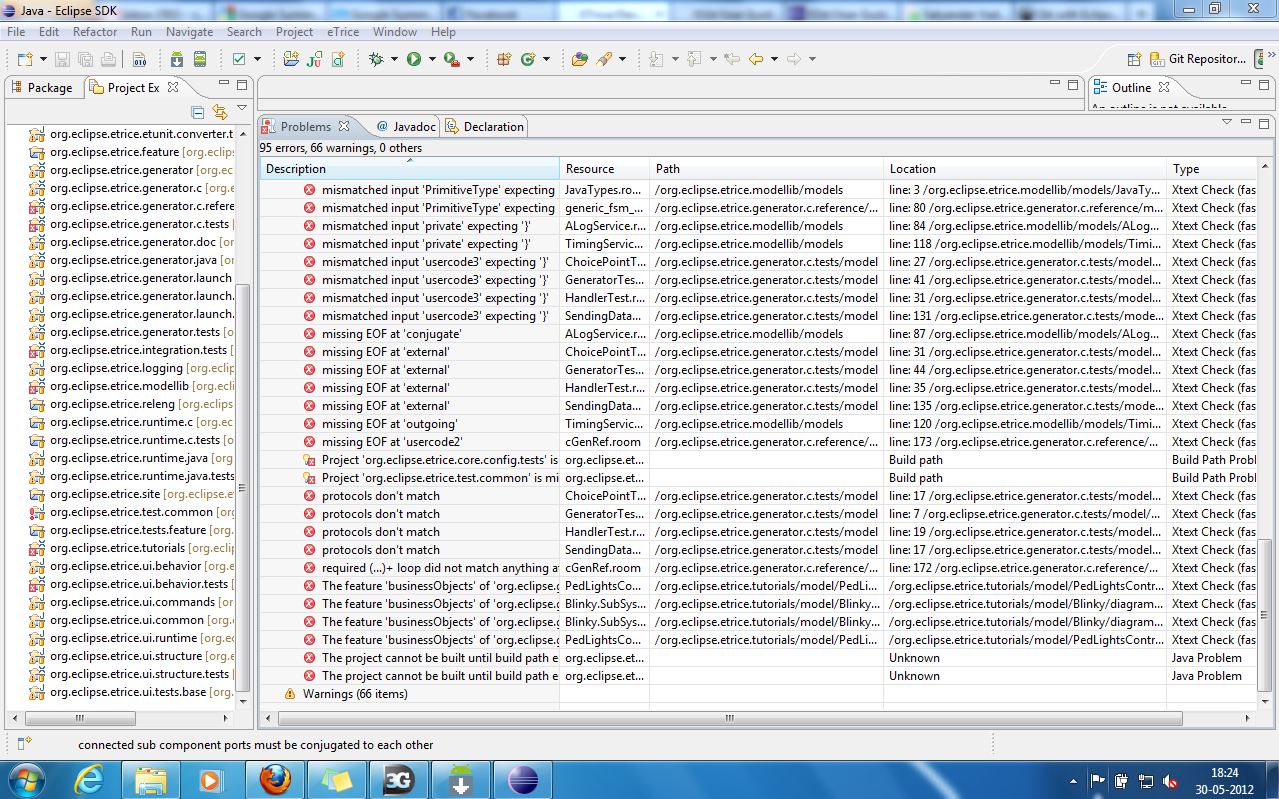Click the checkmark task toolbar icon
The width and height of the screenshot is (1279, 799).
[239, 59]
